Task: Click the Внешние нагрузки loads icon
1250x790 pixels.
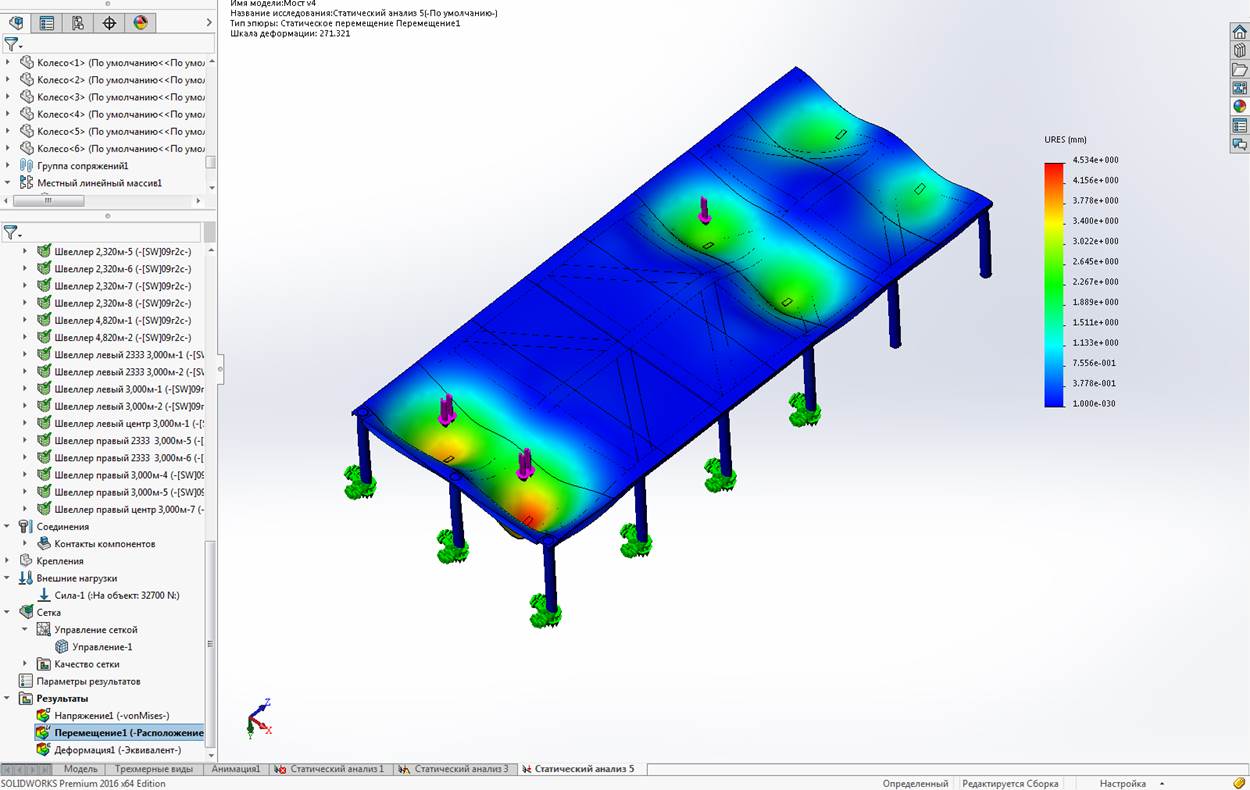Action: click(x=26, y=578)
